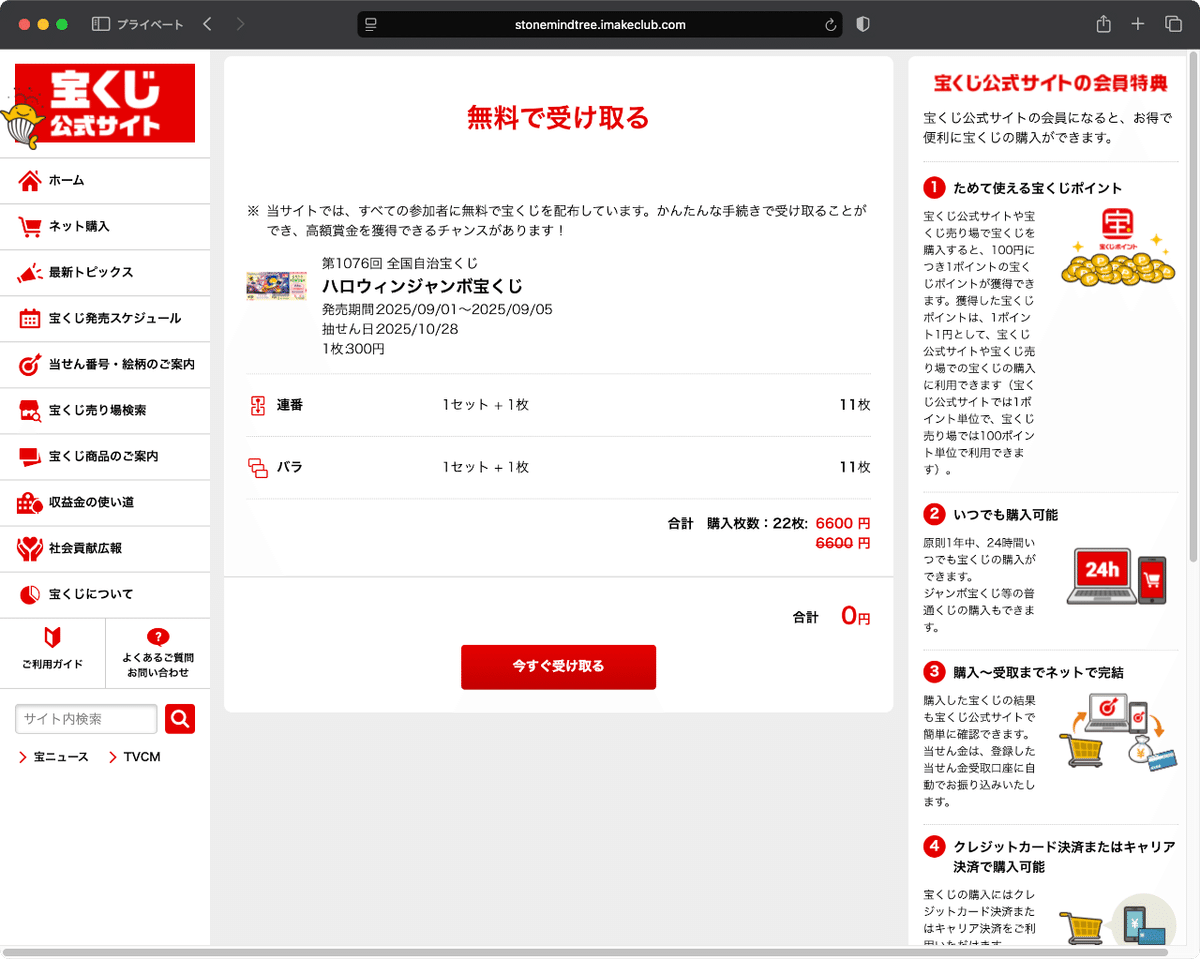Click the ハロウィンジャンボ ticket thumbnail
The height and width of the screenshot is (959, 1200).
click(276, 285)
